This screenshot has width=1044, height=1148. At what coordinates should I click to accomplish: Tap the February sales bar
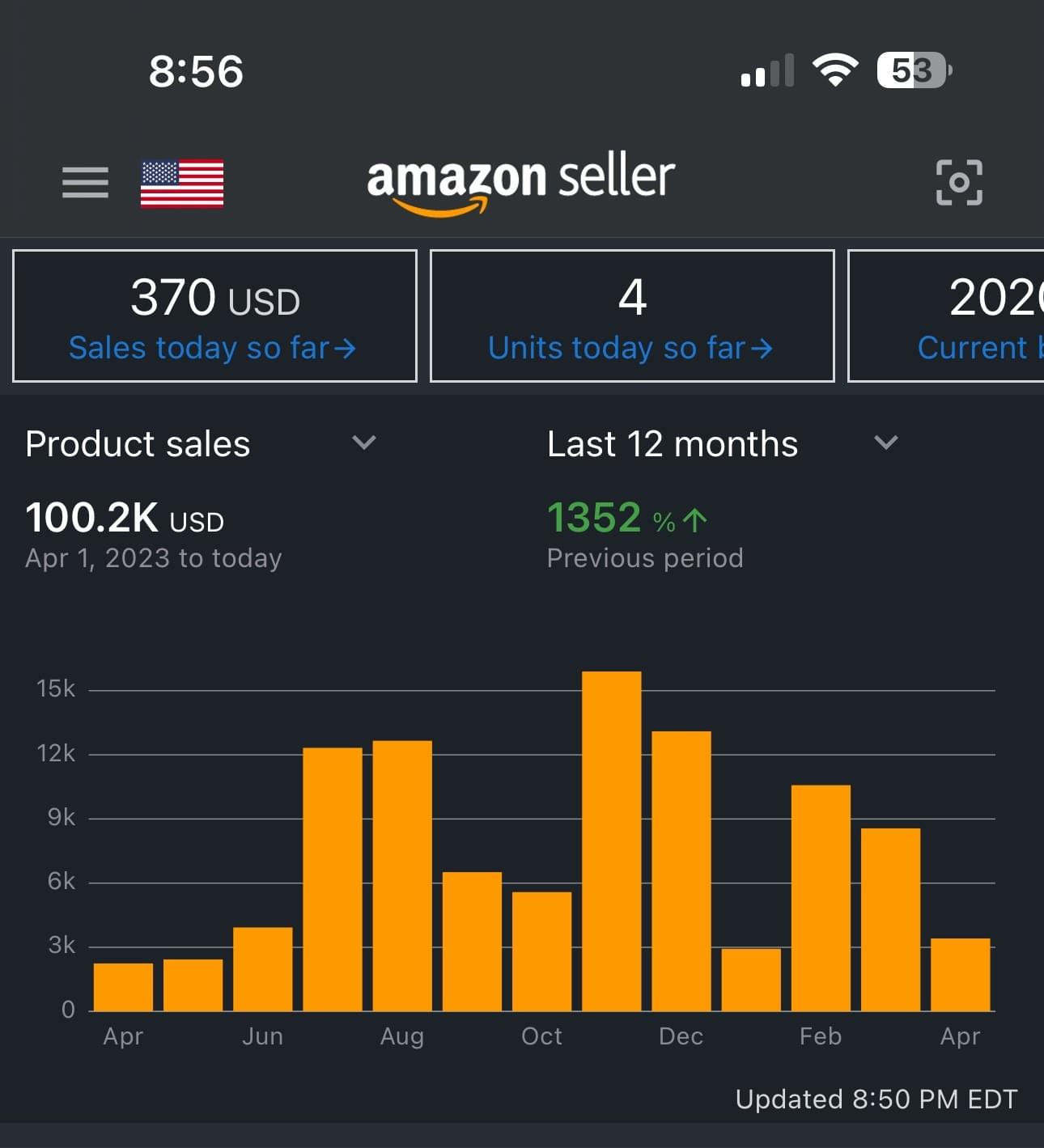coord(821,898)
